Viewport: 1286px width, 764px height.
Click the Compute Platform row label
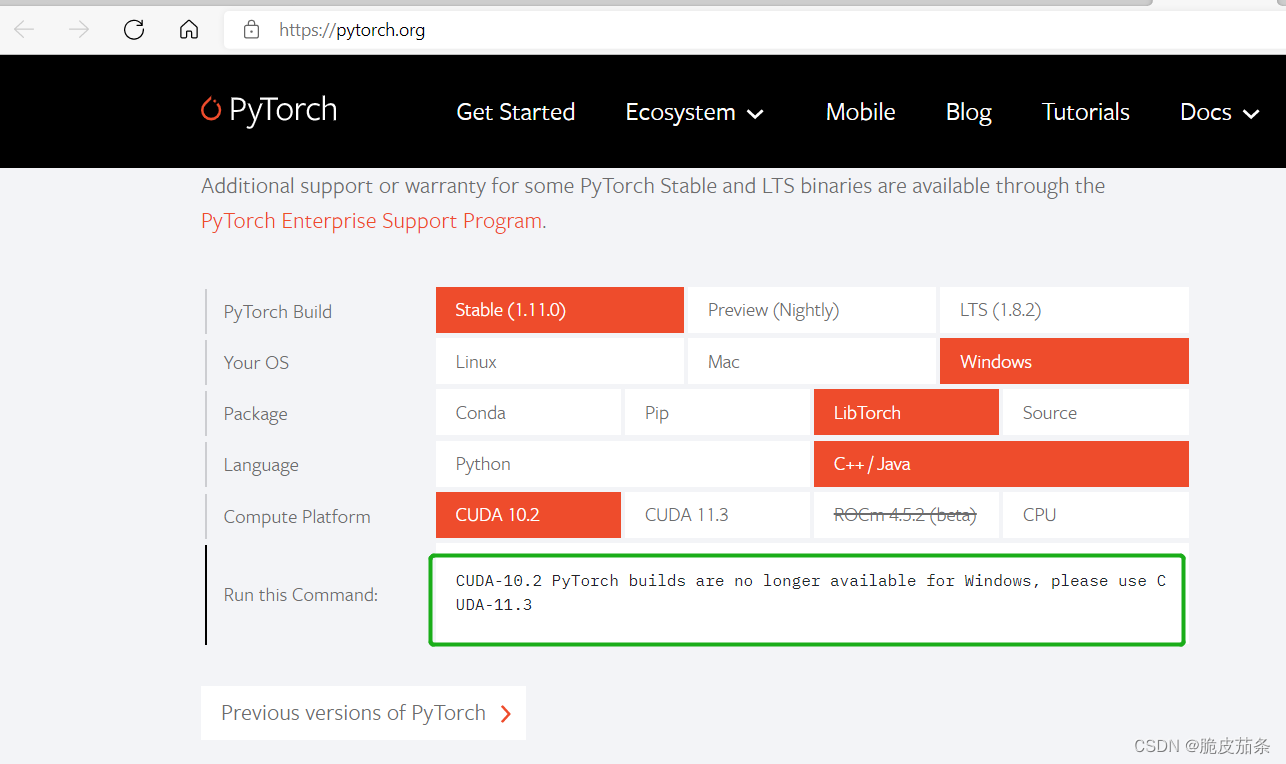(297, 517)
